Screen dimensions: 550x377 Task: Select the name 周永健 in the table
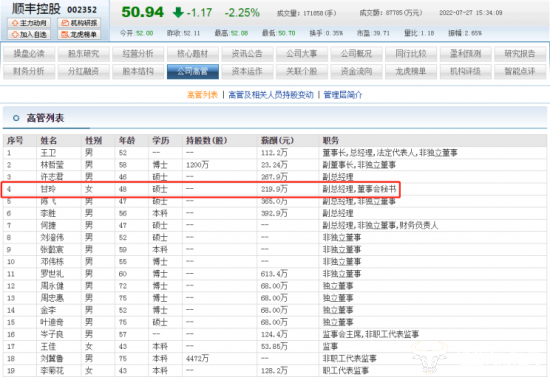52,286
